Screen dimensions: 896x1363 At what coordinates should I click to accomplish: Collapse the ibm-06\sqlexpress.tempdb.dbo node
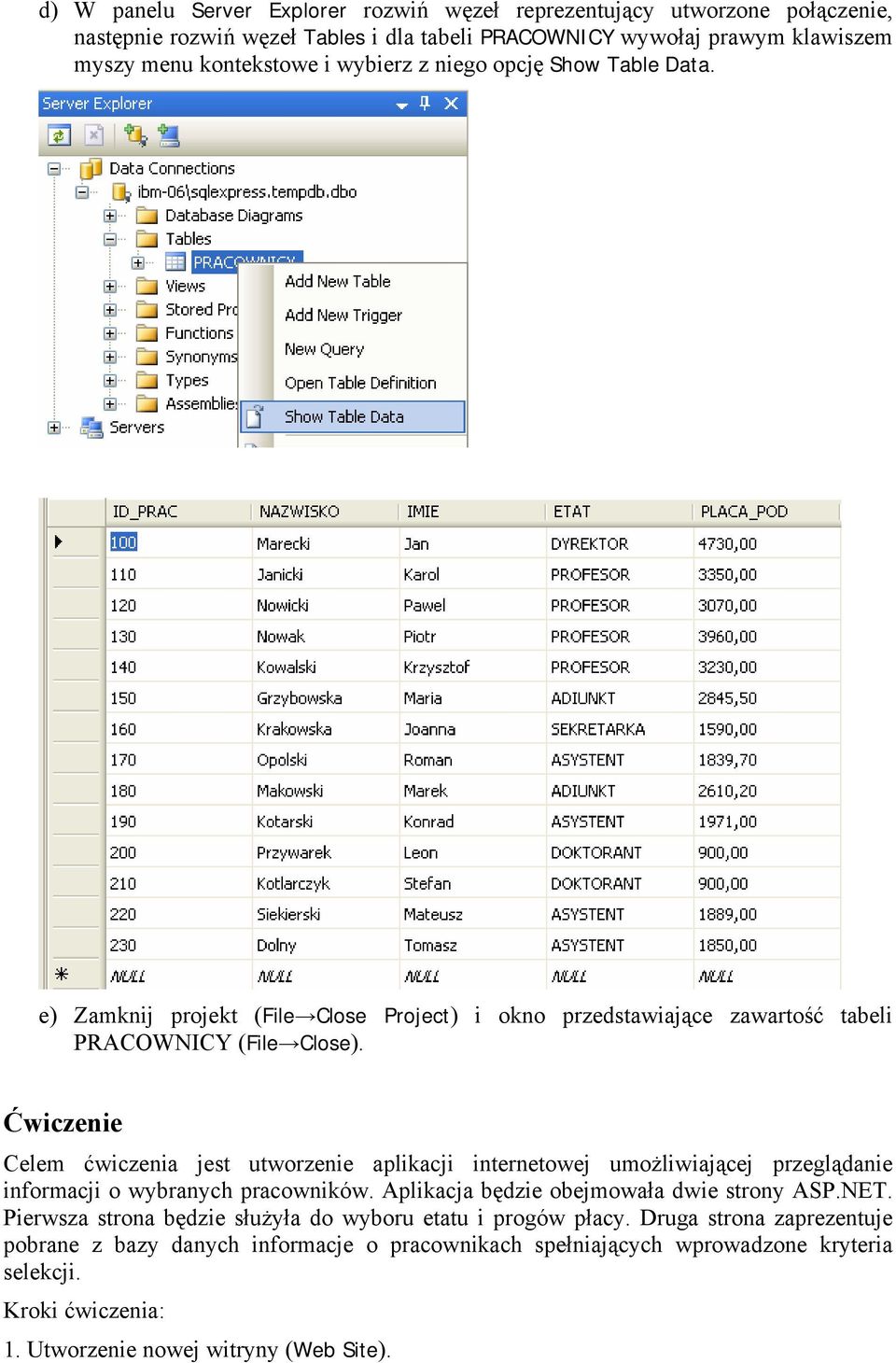tap(82, 192)
